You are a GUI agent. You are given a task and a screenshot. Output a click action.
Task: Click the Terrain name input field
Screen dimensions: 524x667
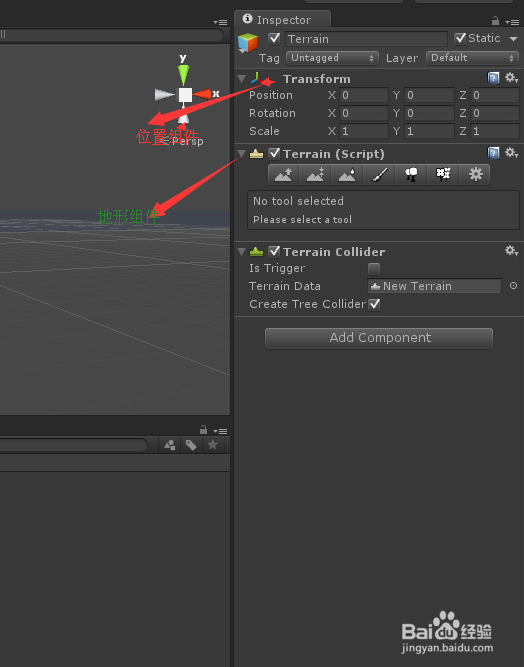[366, 39]
